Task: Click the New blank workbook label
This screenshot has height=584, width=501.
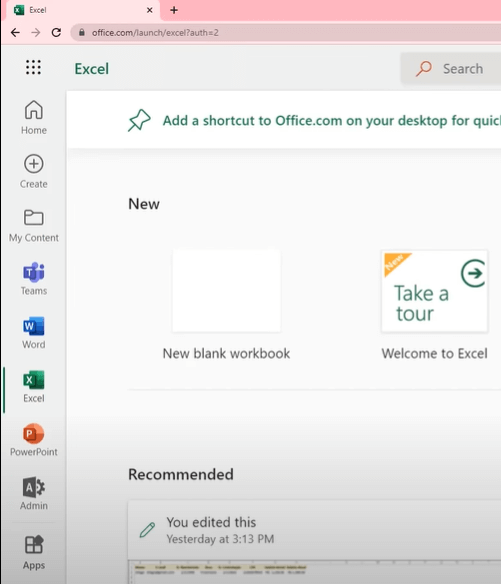Action: pyautogui.click(x=226, y=353)
